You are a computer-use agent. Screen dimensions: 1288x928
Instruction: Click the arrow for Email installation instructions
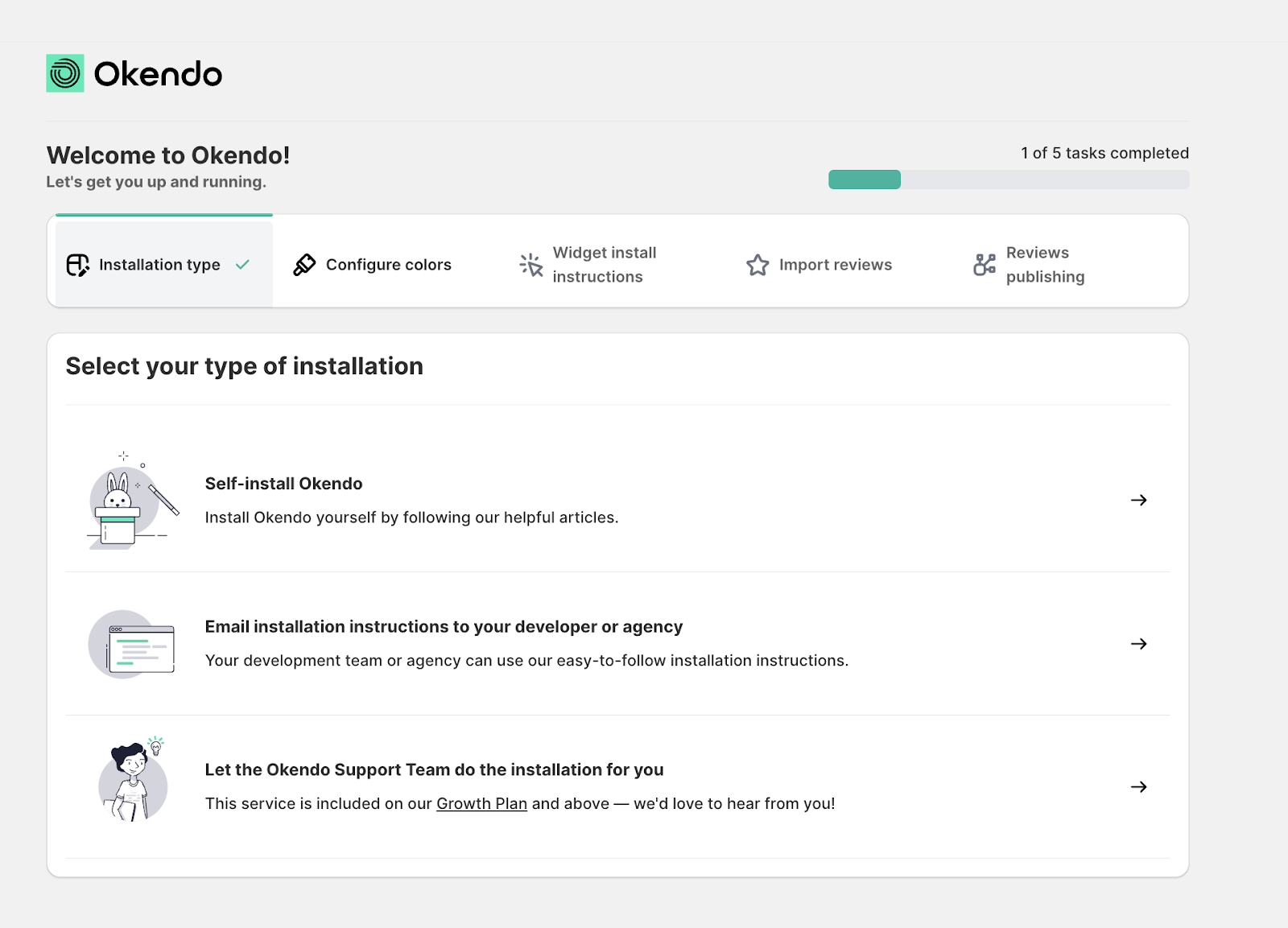pyautogui.click(x=1138, y=643)
